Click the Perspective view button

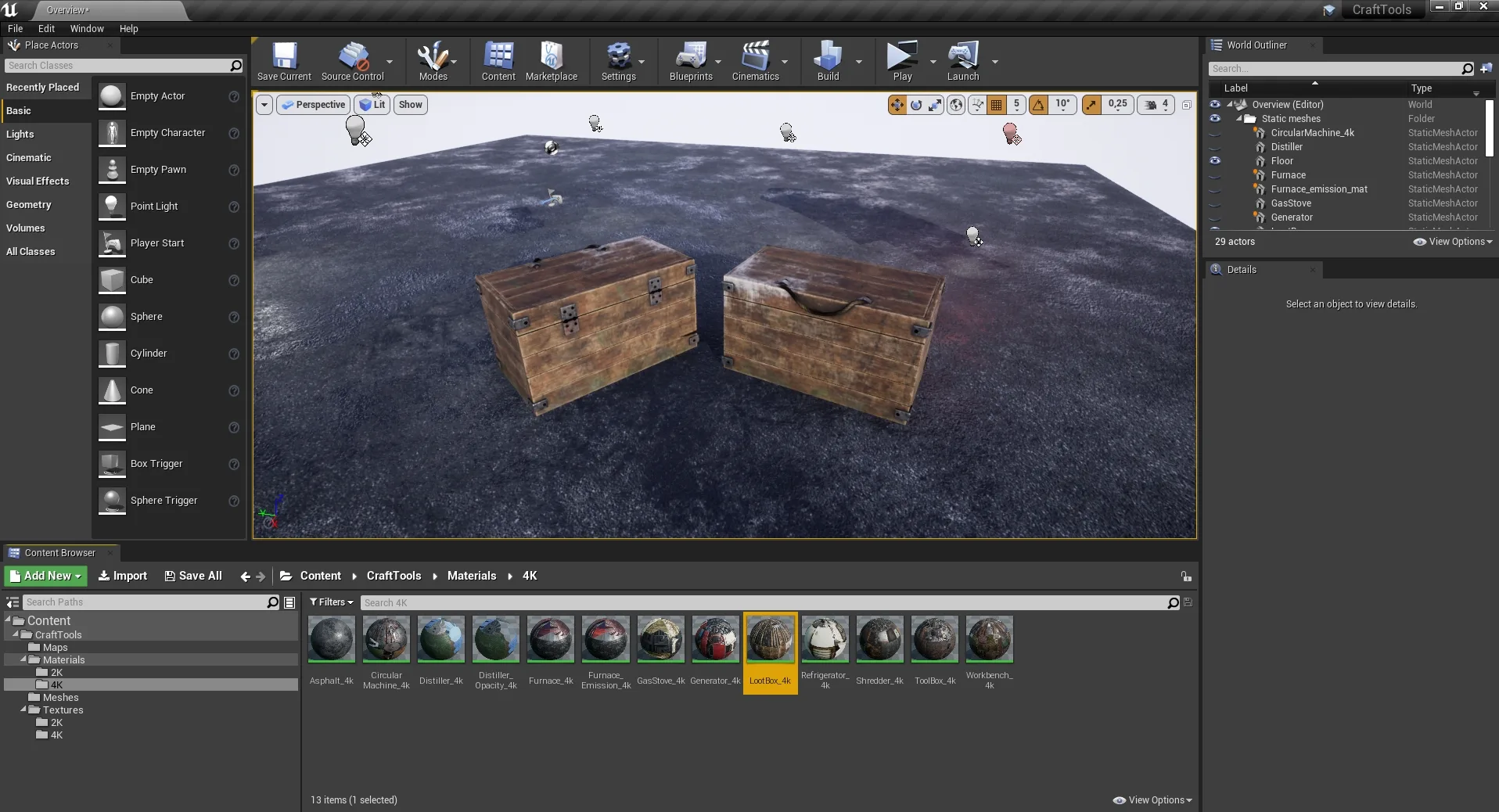coord(313,105)
